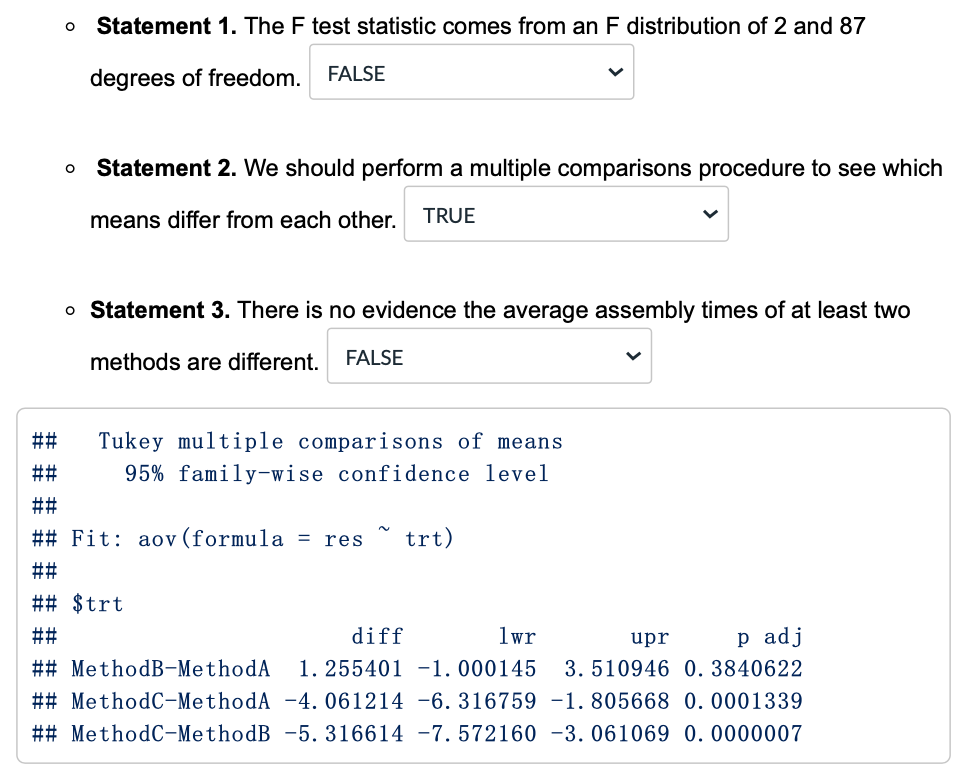This screenshot has width=964, height=784.
Task: Click the bullet circle beside Statement 3
Action: coord(68,311)
